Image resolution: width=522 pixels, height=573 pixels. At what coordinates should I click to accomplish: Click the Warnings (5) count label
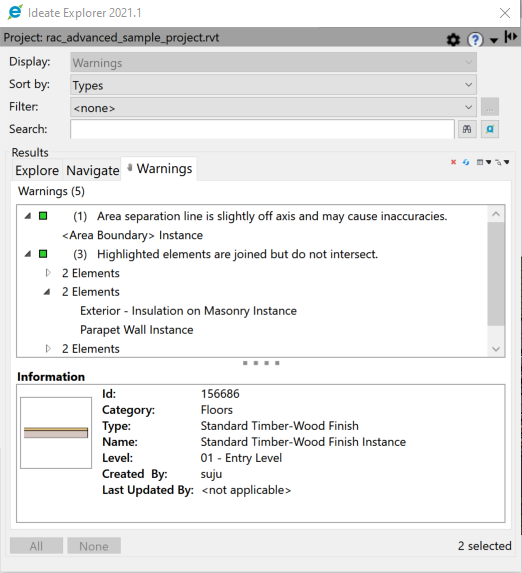[51, 191]
